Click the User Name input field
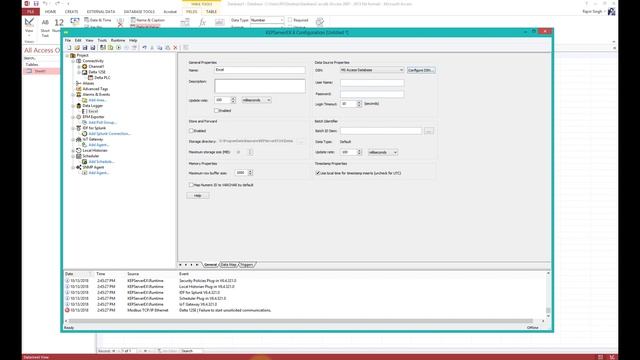 coord(372,83)
